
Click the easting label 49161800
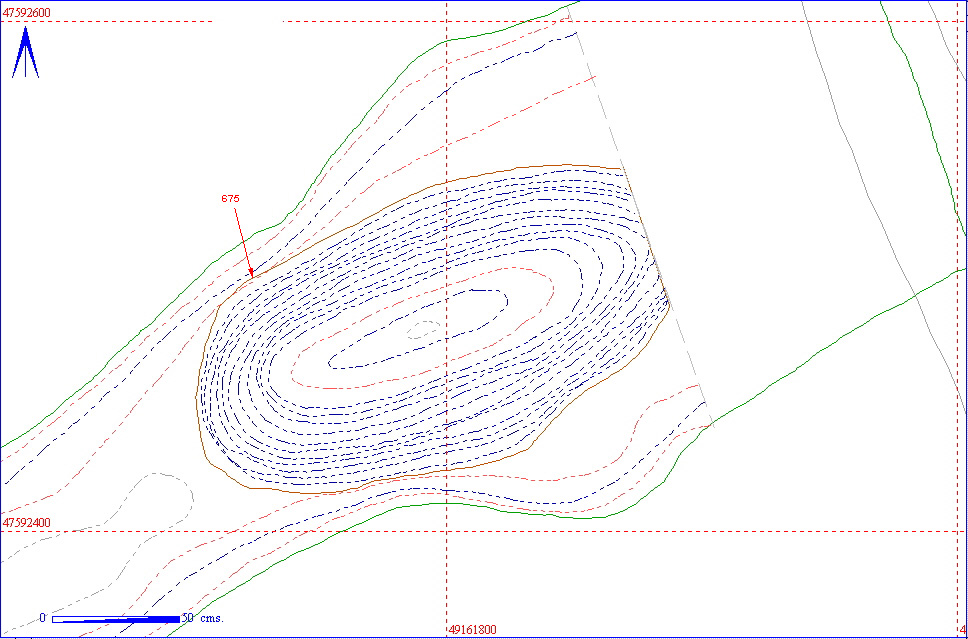(473, 630)
